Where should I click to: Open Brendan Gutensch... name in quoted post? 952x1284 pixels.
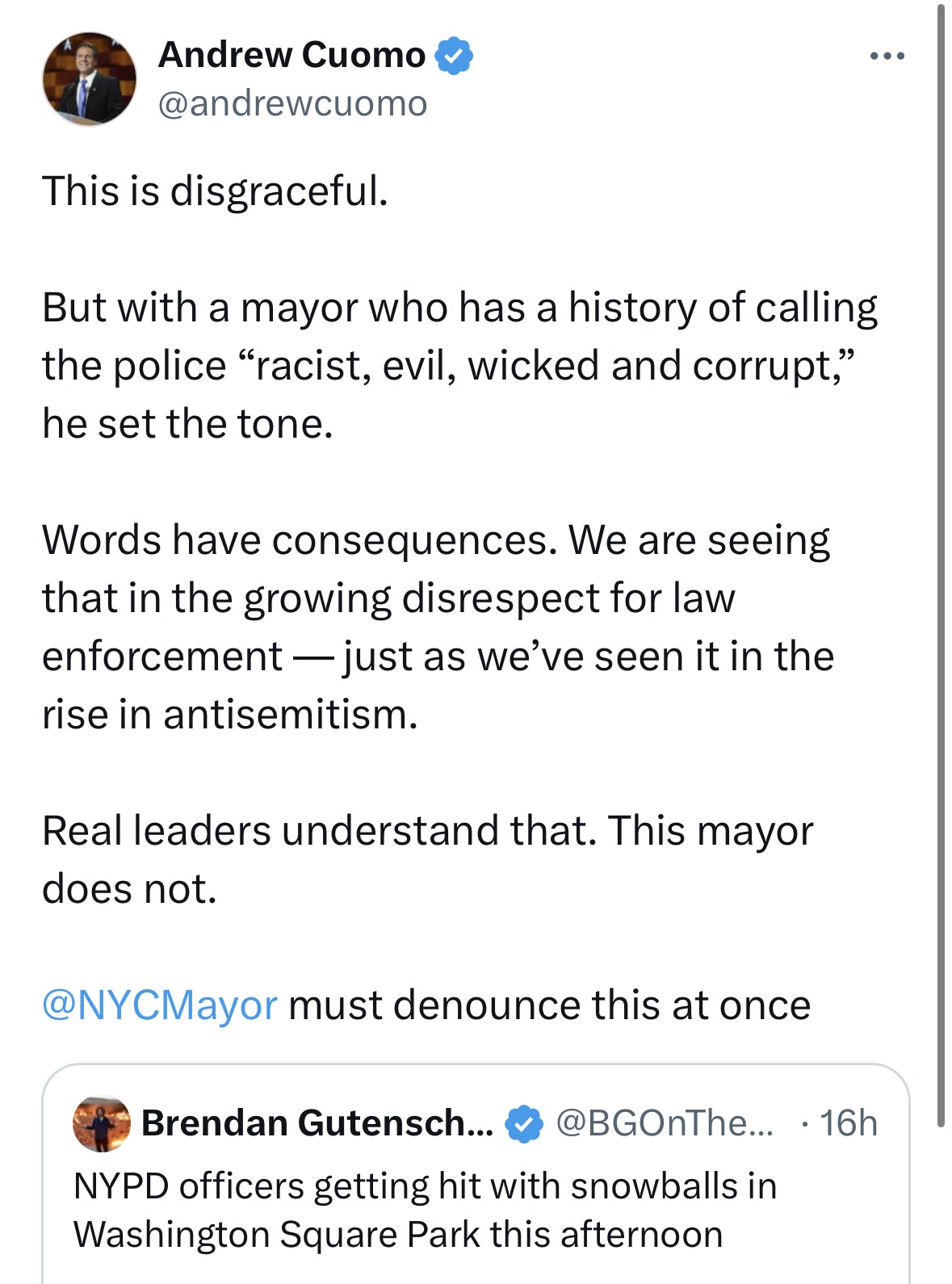(317, 1123)
